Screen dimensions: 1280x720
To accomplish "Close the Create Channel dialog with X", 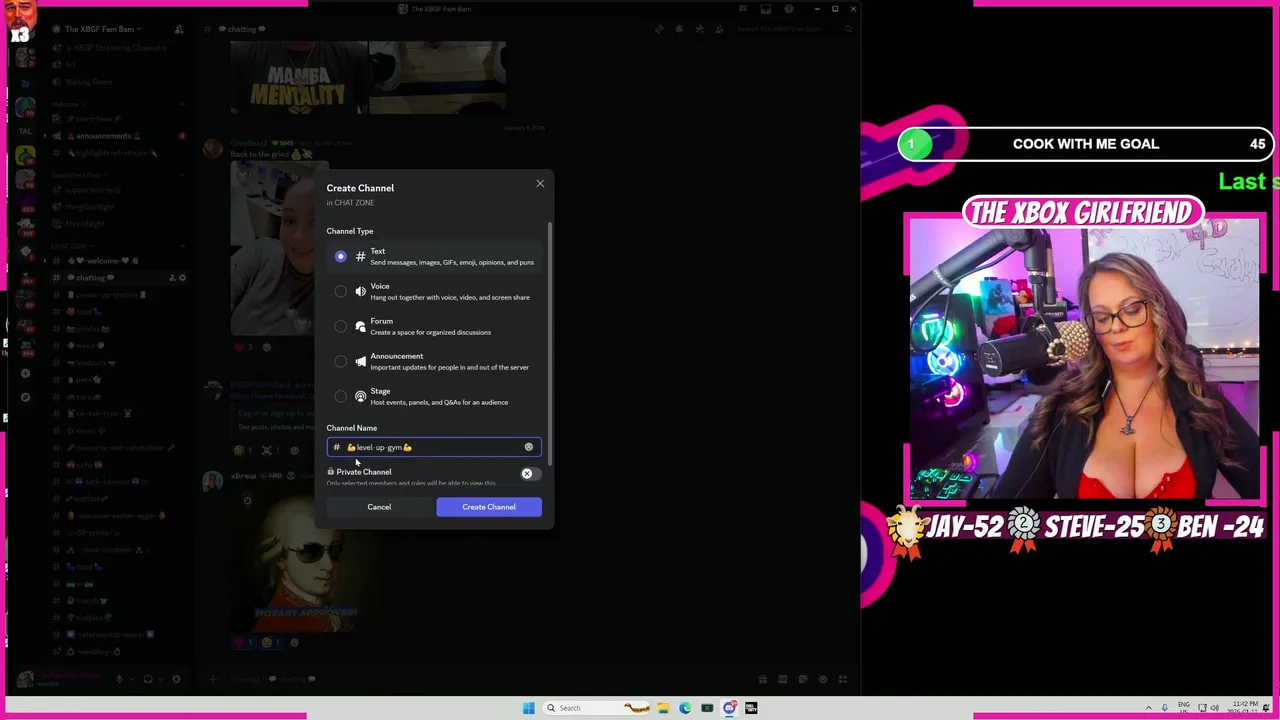I will click(540, 184).
